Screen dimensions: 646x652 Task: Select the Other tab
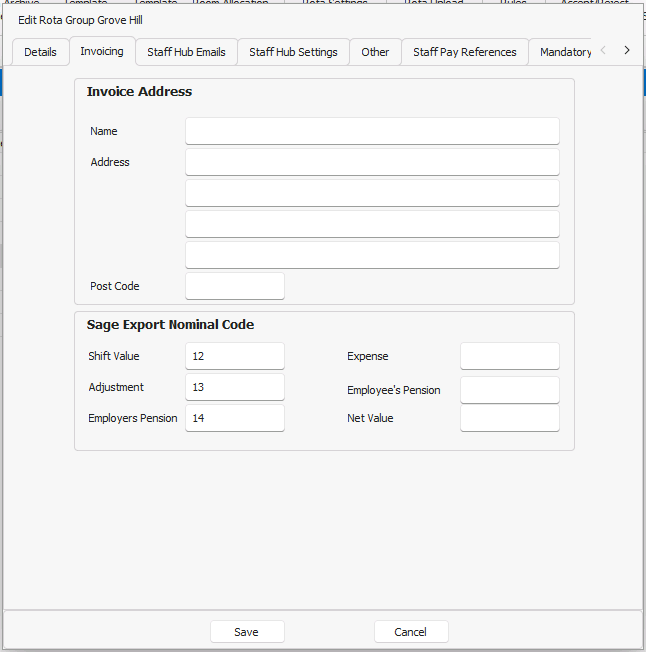(x=375, y=52)
